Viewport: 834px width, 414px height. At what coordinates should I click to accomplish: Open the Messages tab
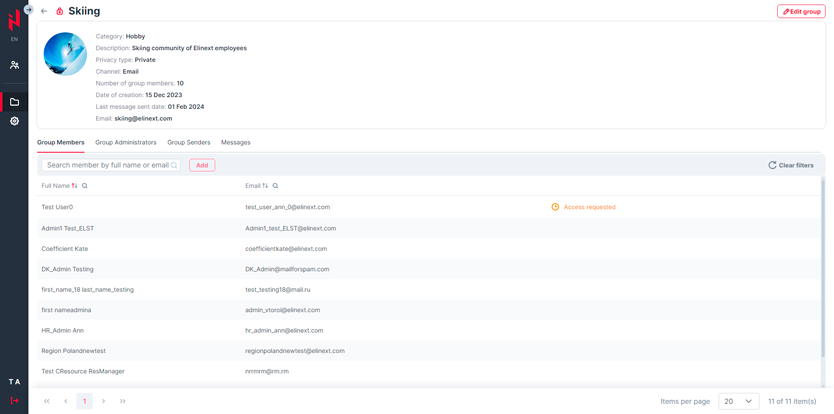(x=236, y=143)
